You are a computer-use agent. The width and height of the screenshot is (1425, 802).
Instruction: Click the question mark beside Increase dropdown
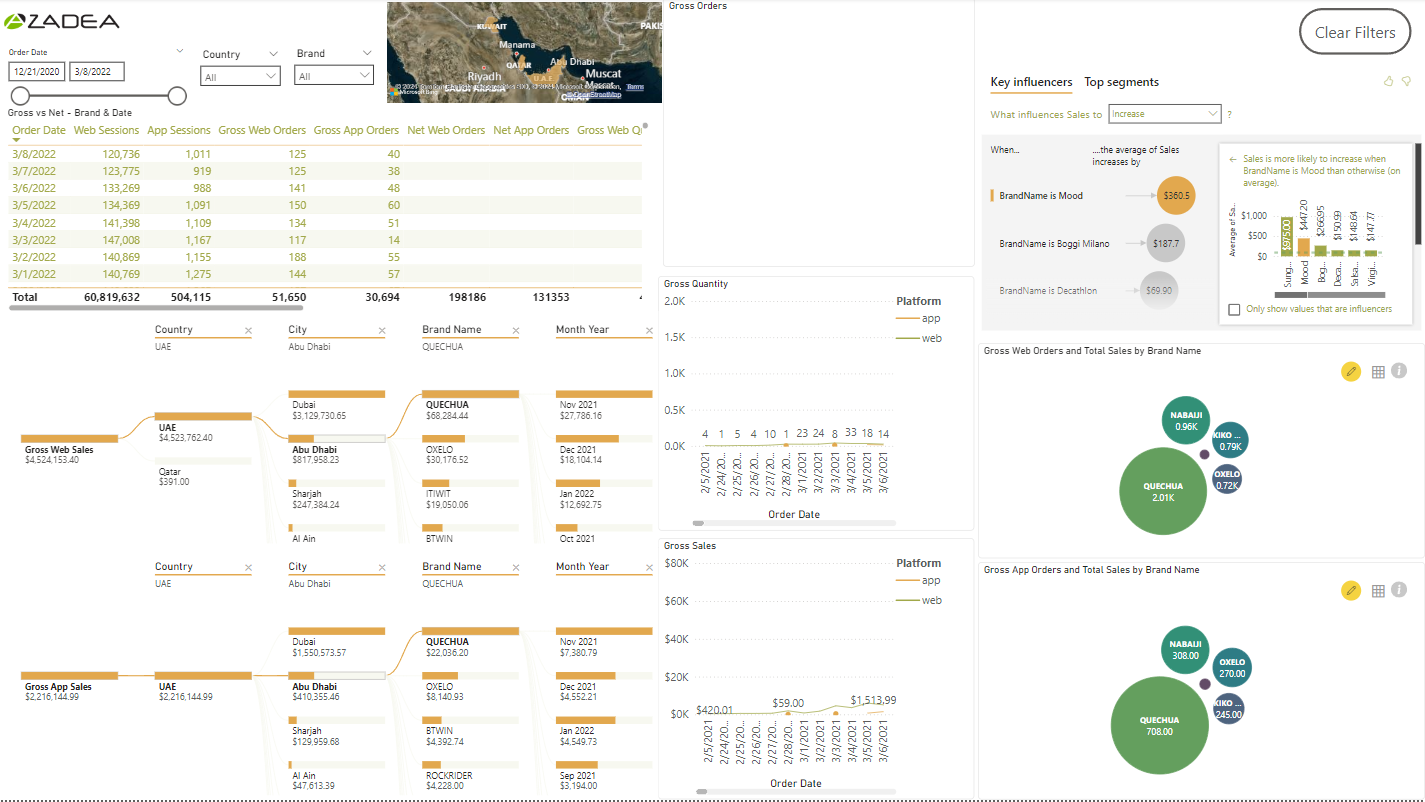click(x=1229, y=114)
